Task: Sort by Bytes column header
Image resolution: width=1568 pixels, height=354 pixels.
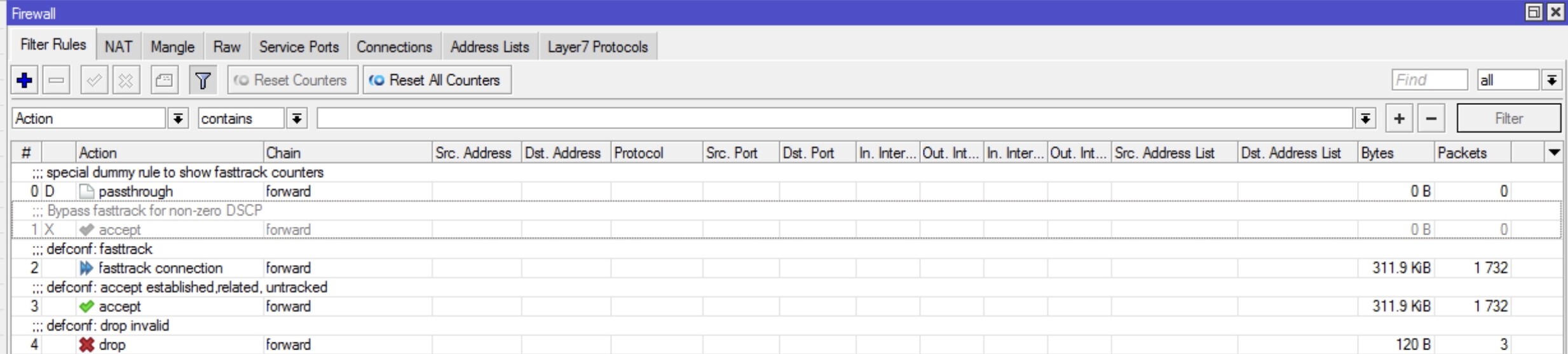Action: pyautogui.click(x=1396, y=153)
